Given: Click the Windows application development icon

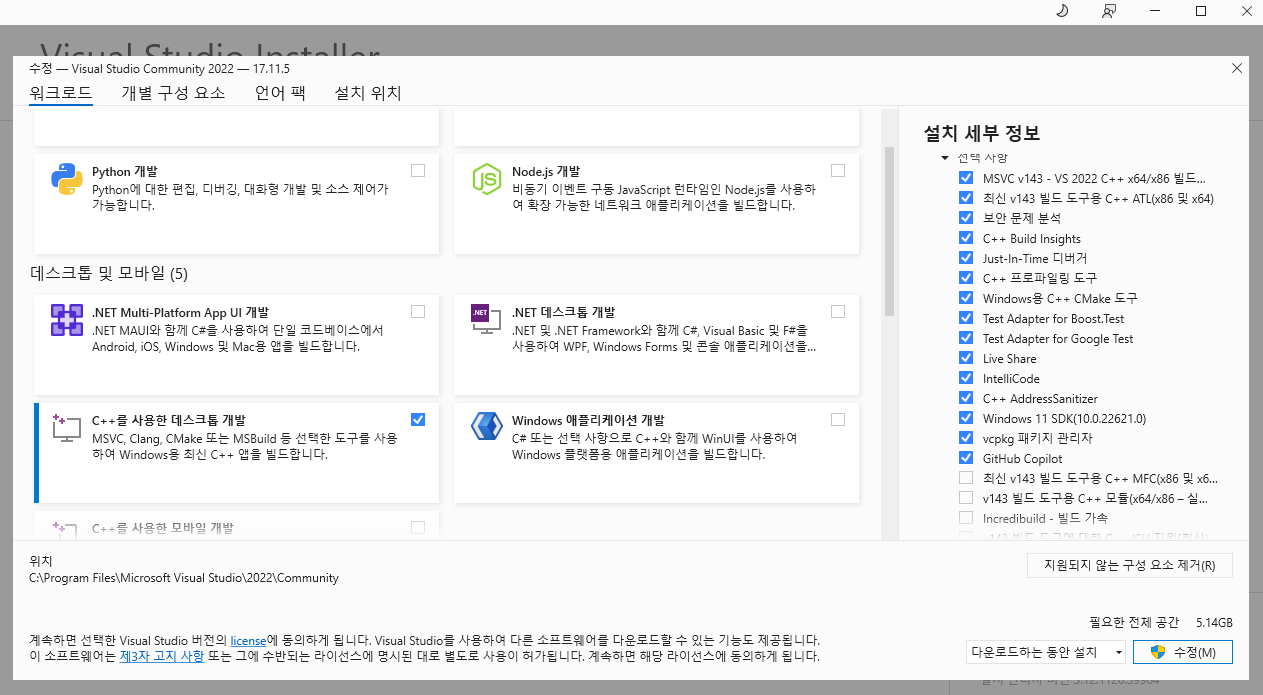Looking at the screenshot, I should click(486, 428).
